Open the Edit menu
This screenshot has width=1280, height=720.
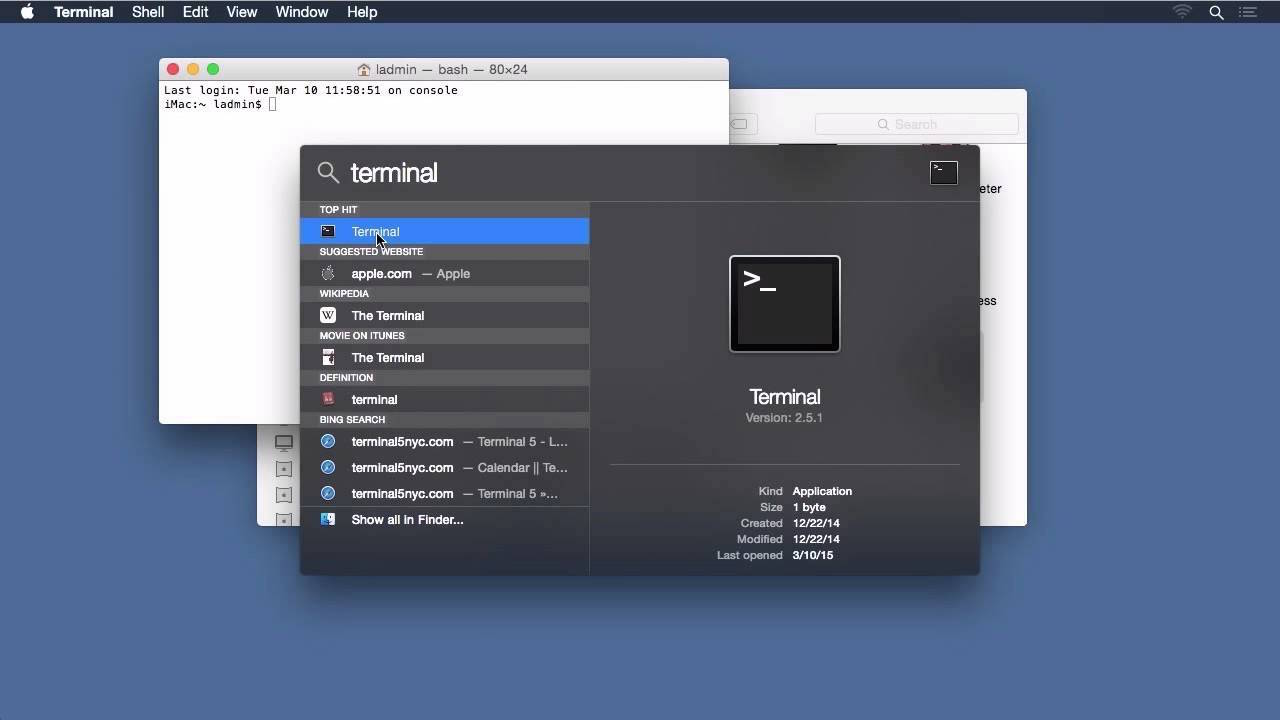(x=195, y=12)
